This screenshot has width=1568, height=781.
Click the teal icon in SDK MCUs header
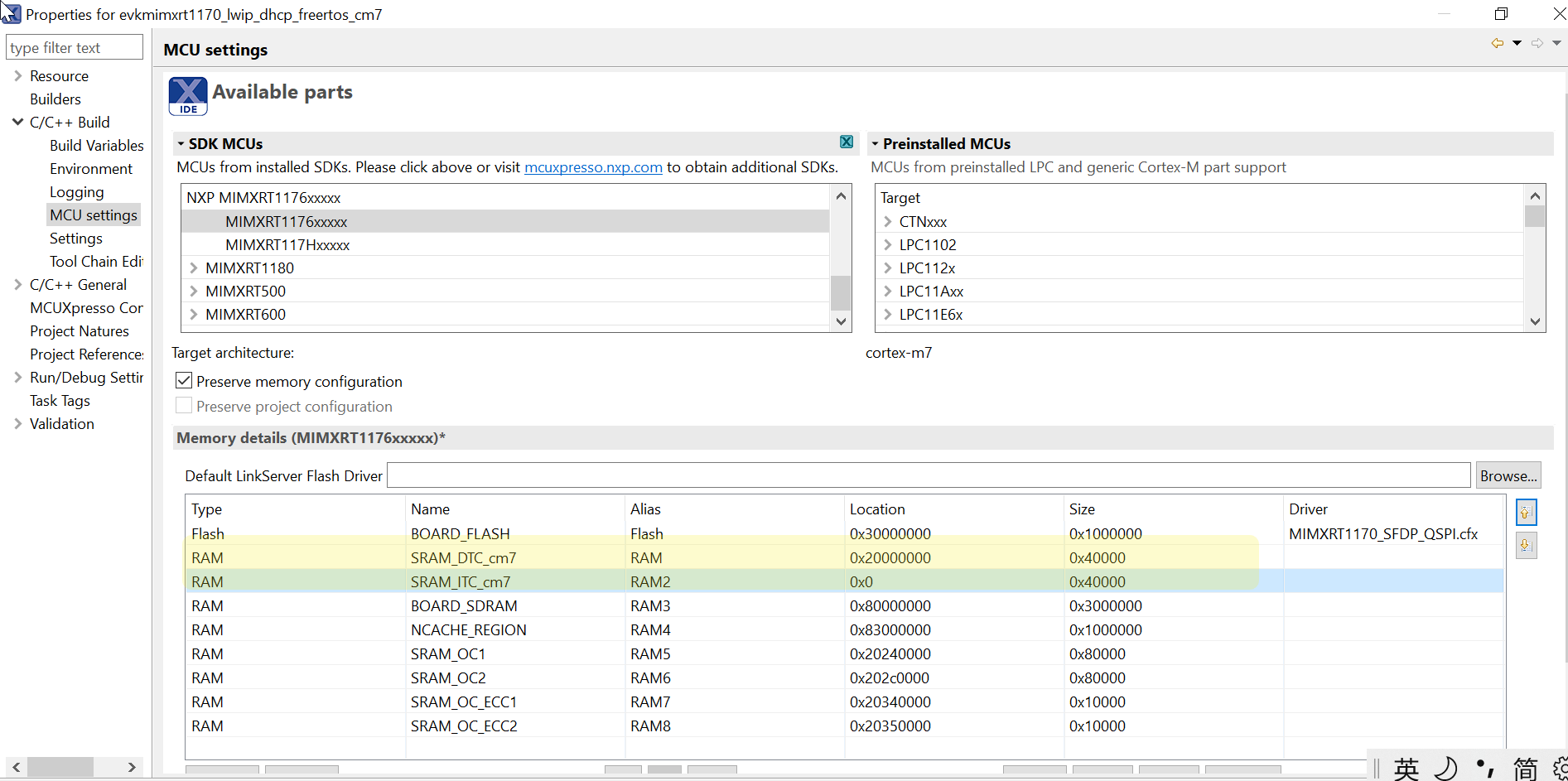pyautogui.click(x=847, y=142)
